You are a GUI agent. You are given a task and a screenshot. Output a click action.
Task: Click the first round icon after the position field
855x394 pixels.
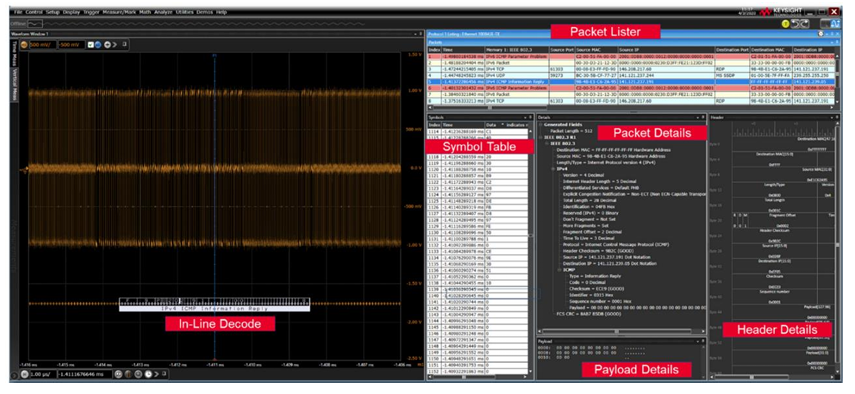coord(118,374)
